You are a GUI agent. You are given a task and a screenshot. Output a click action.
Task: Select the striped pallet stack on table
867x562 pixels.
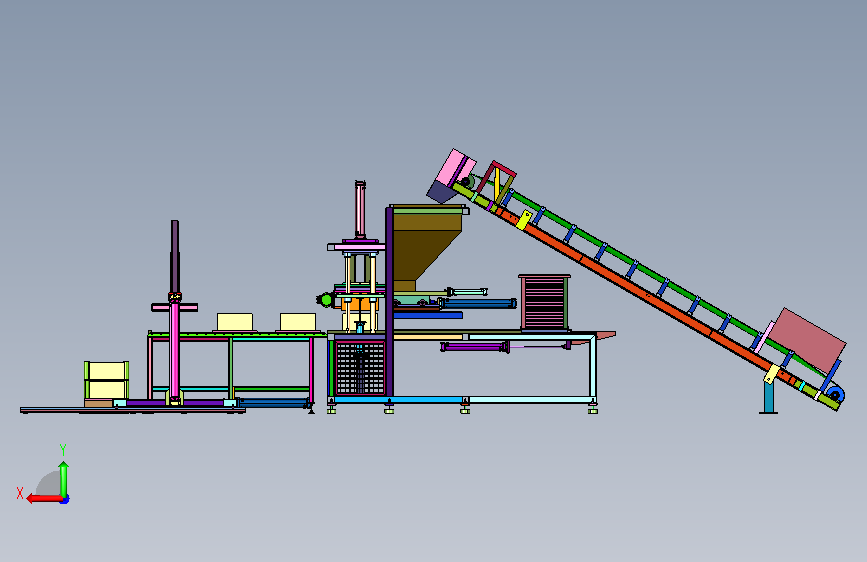tap(545, 302)
